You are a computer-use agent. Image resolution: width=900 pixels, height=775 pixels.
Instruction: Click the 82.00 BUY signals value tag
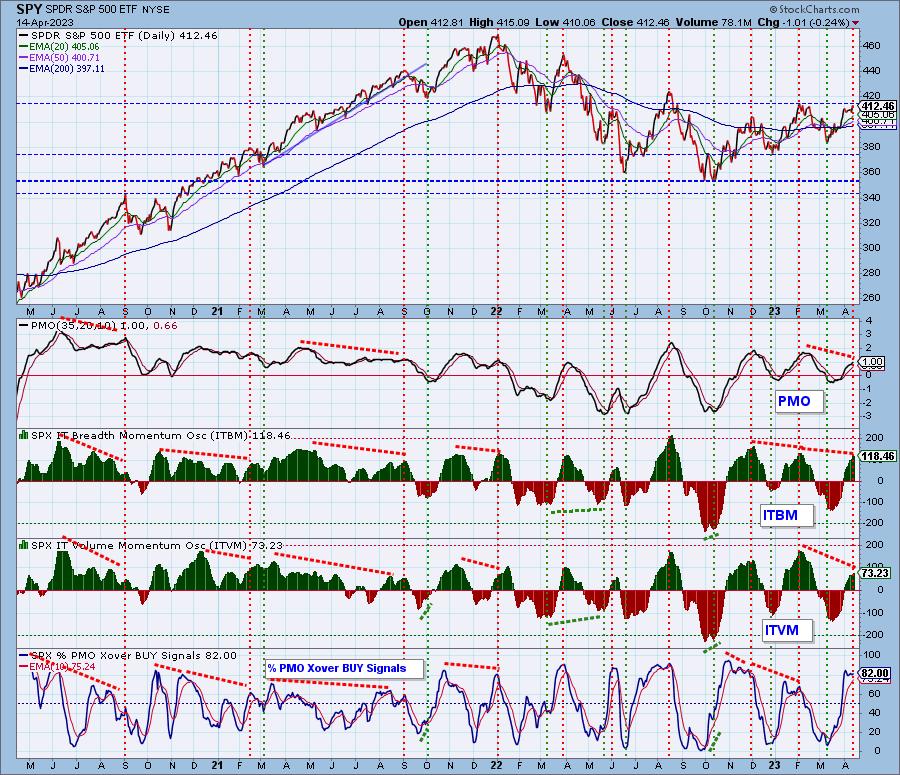875,673
